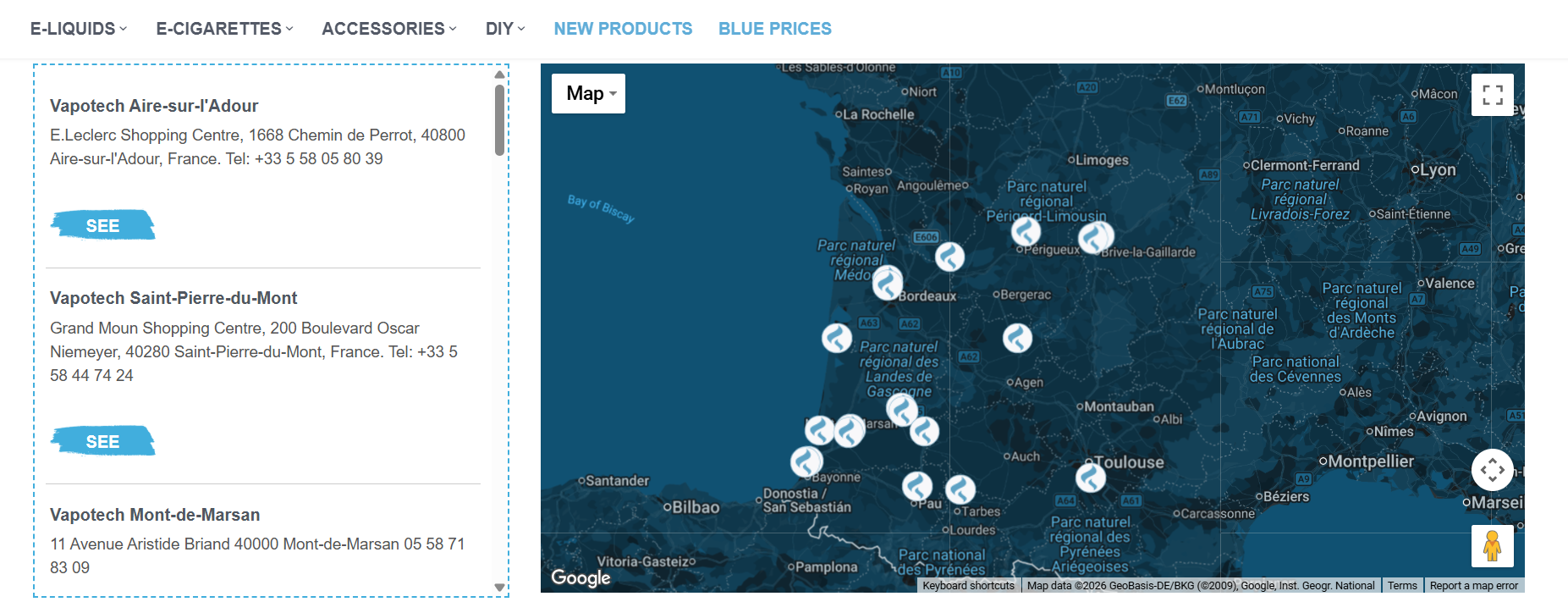
Task: Click the Montauban city label
Action: (x=1119, y=406)
